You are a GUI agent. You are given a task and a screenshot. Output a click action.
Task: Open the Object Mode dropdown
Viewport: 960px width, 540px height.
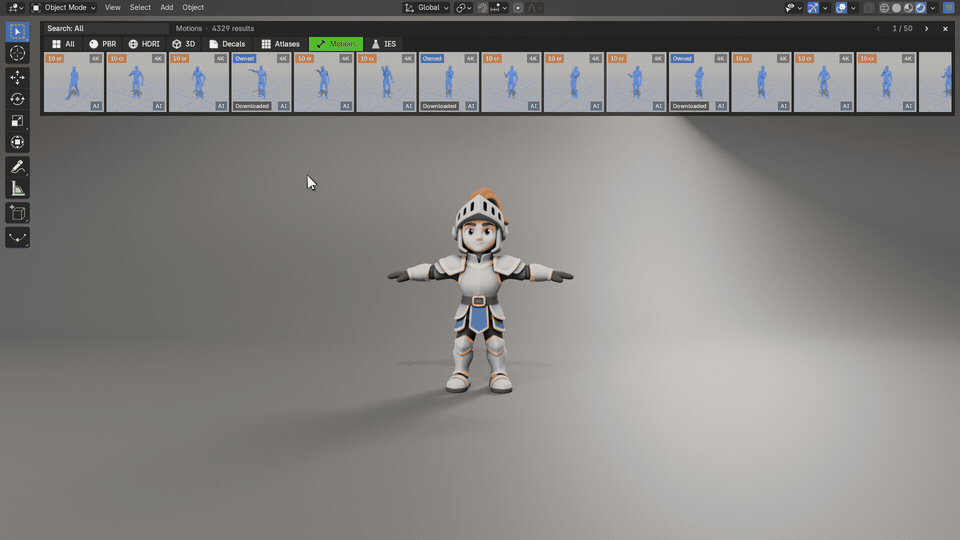[64, 7]
